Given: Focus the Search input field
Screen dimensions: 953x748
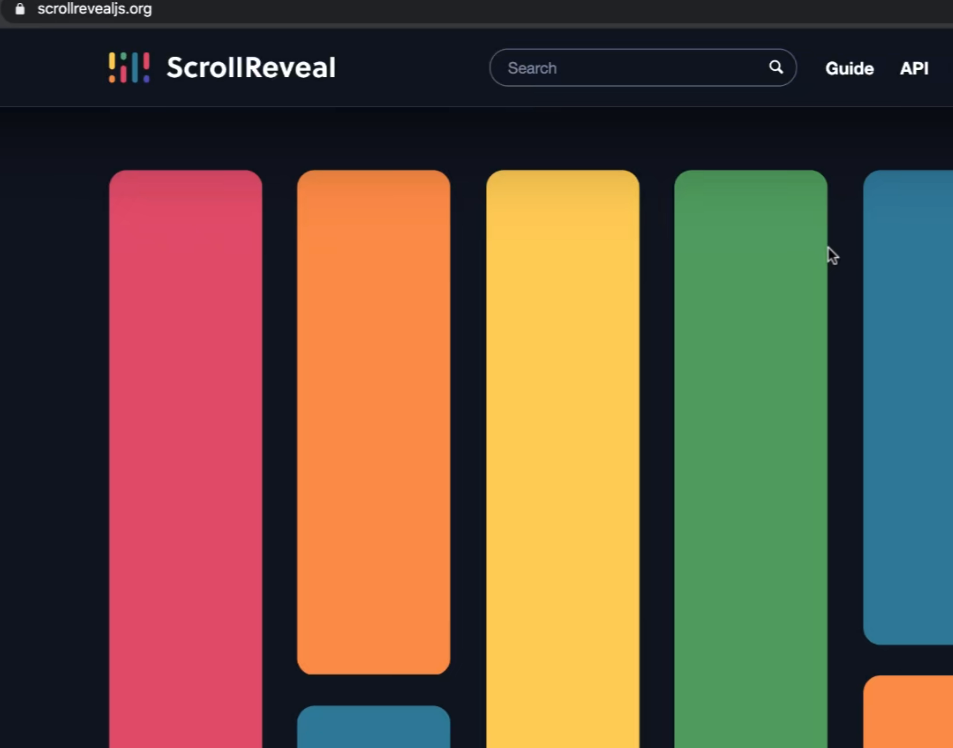Looking at the screenshot, I should click(642, 67).
